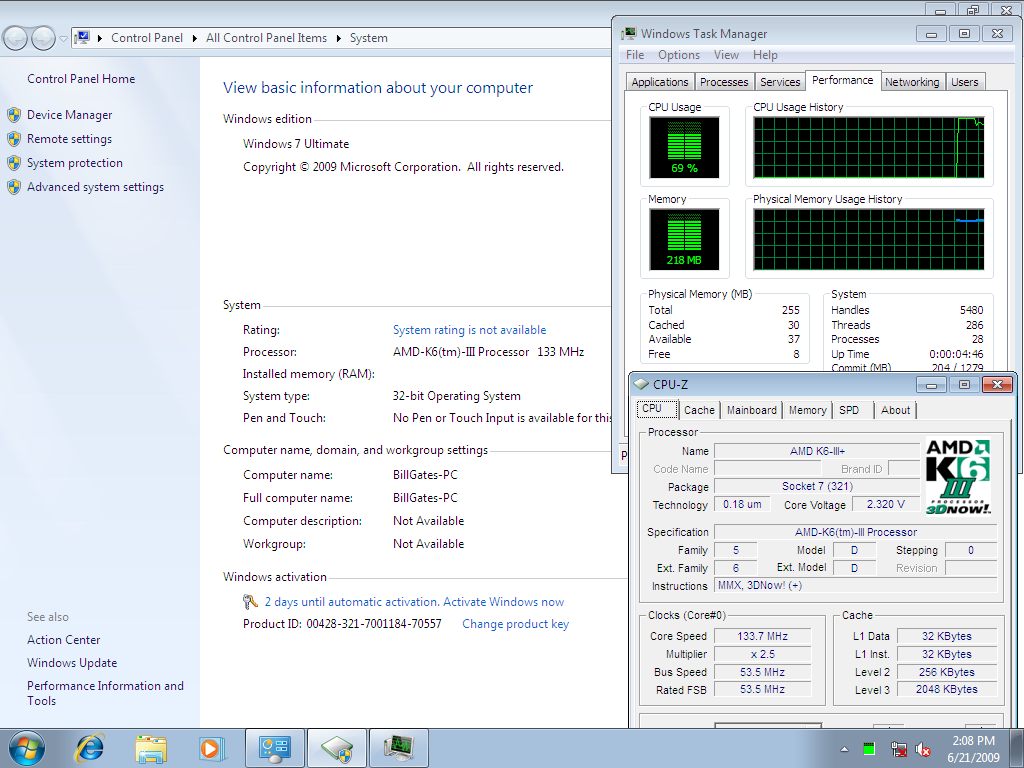Screen dimensions: 1024x768
Task: Open System protection link
Action: coord(74,163)
